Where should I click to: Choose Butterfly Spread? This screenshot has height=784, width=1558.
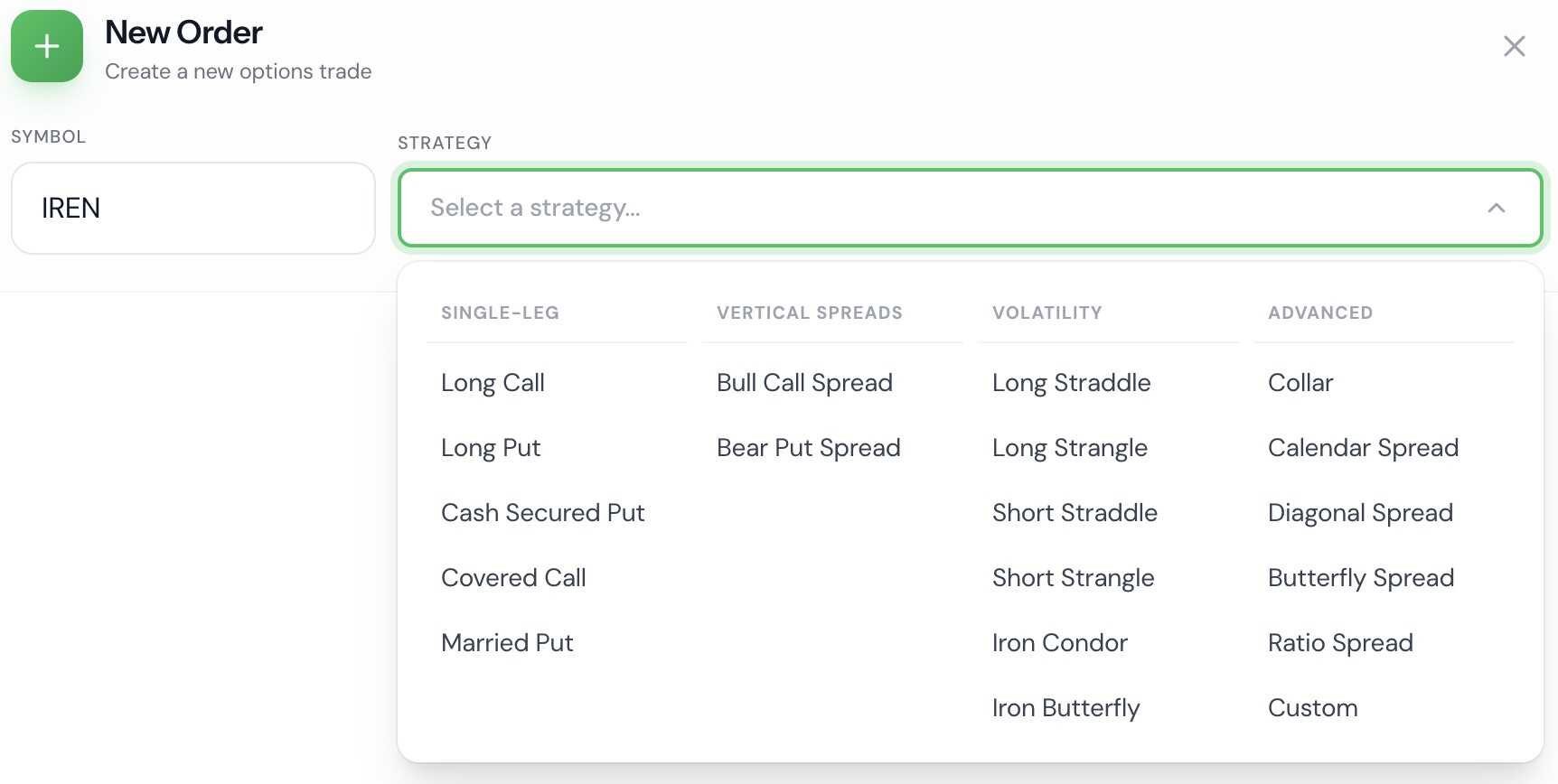1361,577
